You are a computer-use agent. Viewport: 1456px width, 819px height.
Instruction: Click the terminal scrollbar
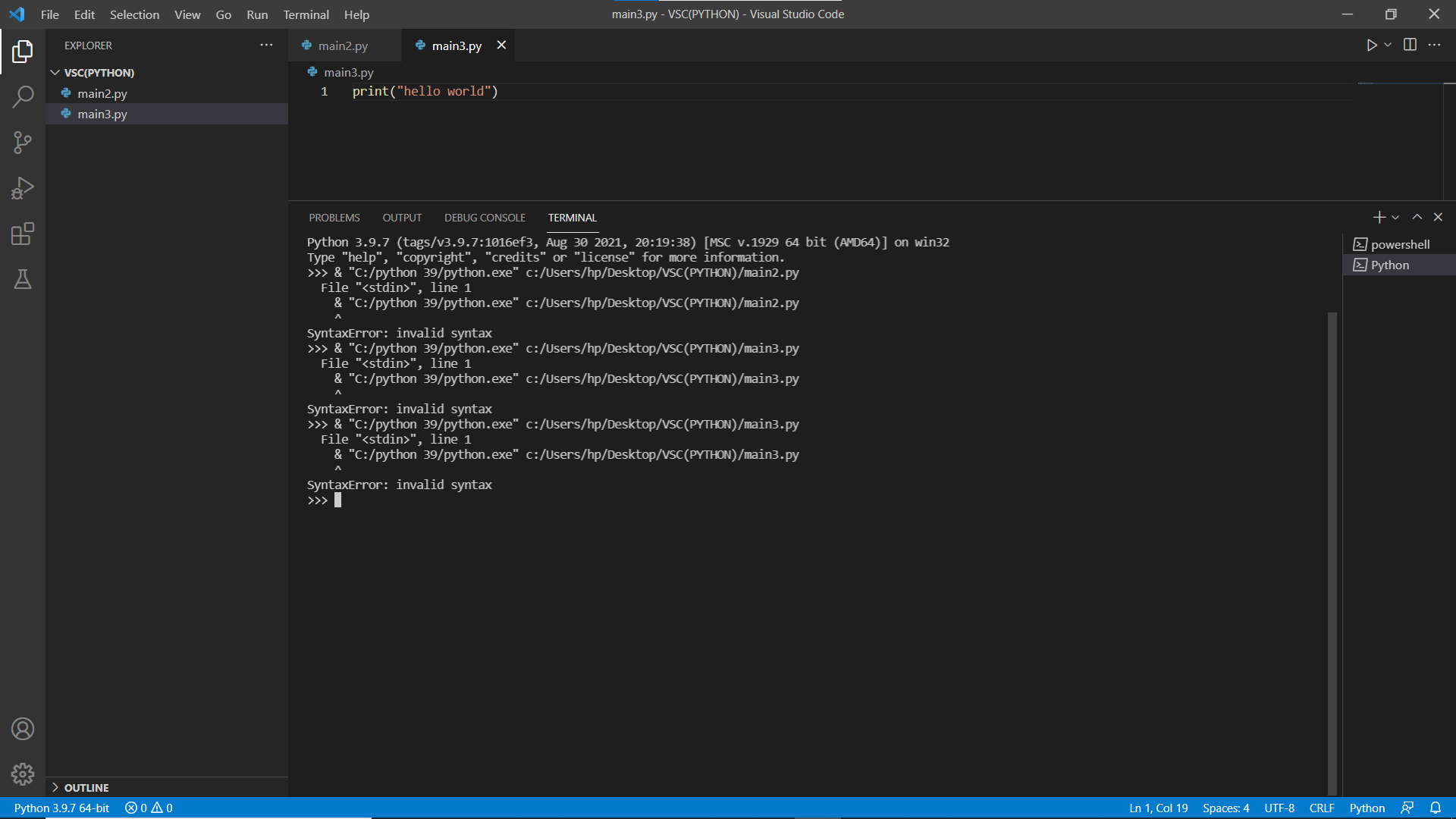1332,554
